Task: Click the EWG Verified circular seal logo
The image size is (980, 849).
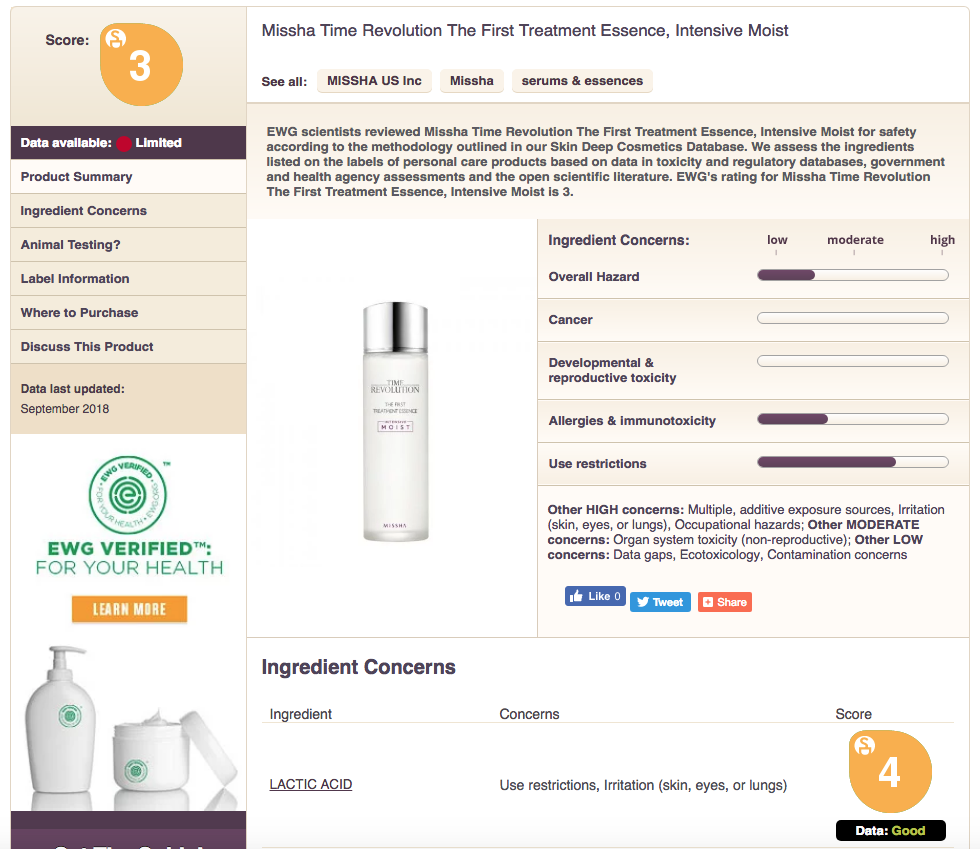Action: point(128,495)
